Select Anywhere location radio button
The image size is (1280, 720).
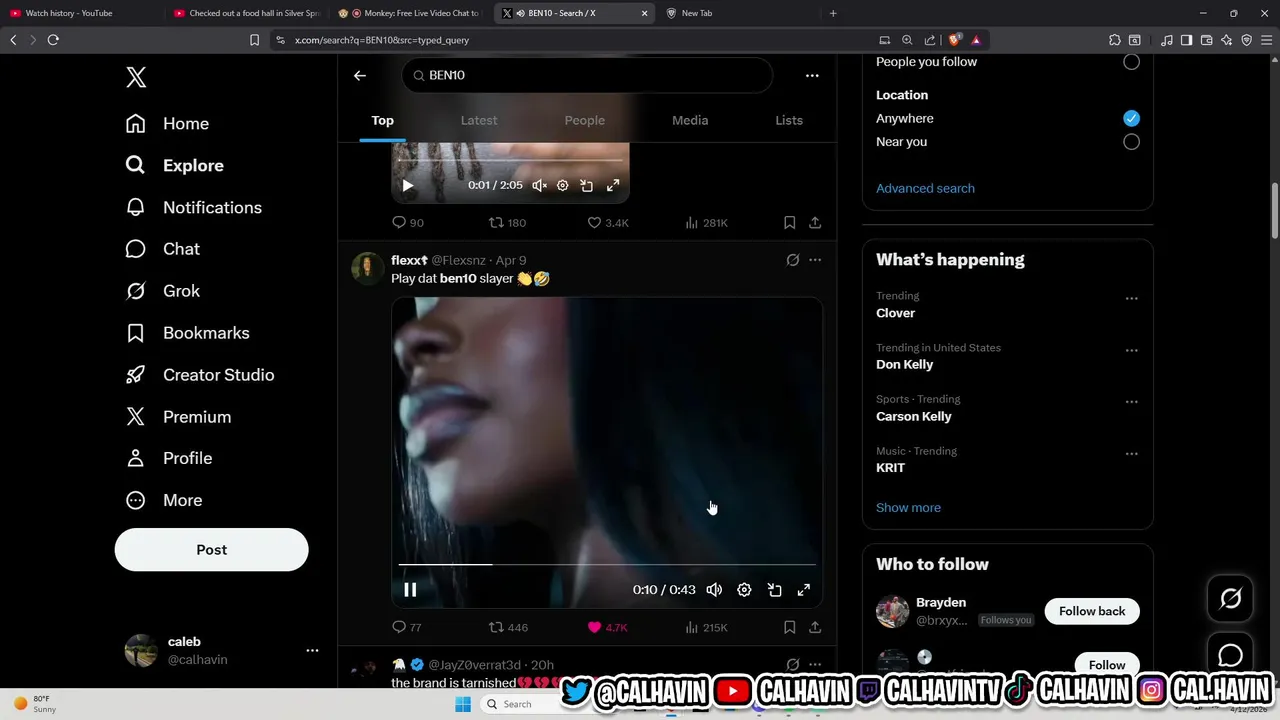coord(1131,118)
